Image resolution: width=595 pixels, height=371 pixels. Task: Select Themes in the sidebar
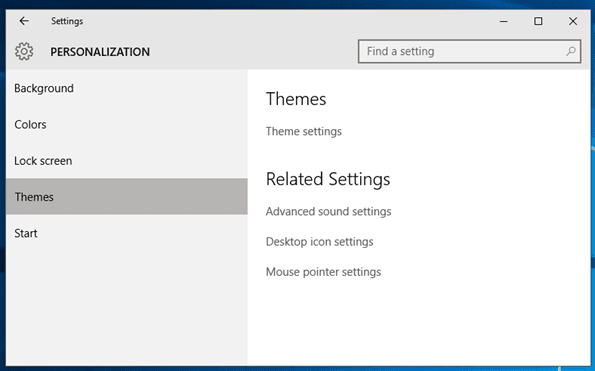[x=127, y=197]
